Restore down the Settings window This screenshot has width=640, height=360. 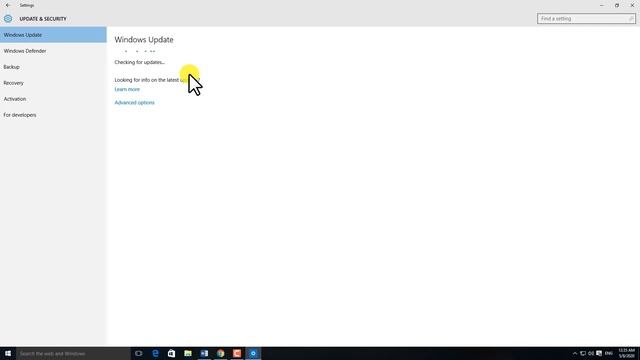click(617, 5)
